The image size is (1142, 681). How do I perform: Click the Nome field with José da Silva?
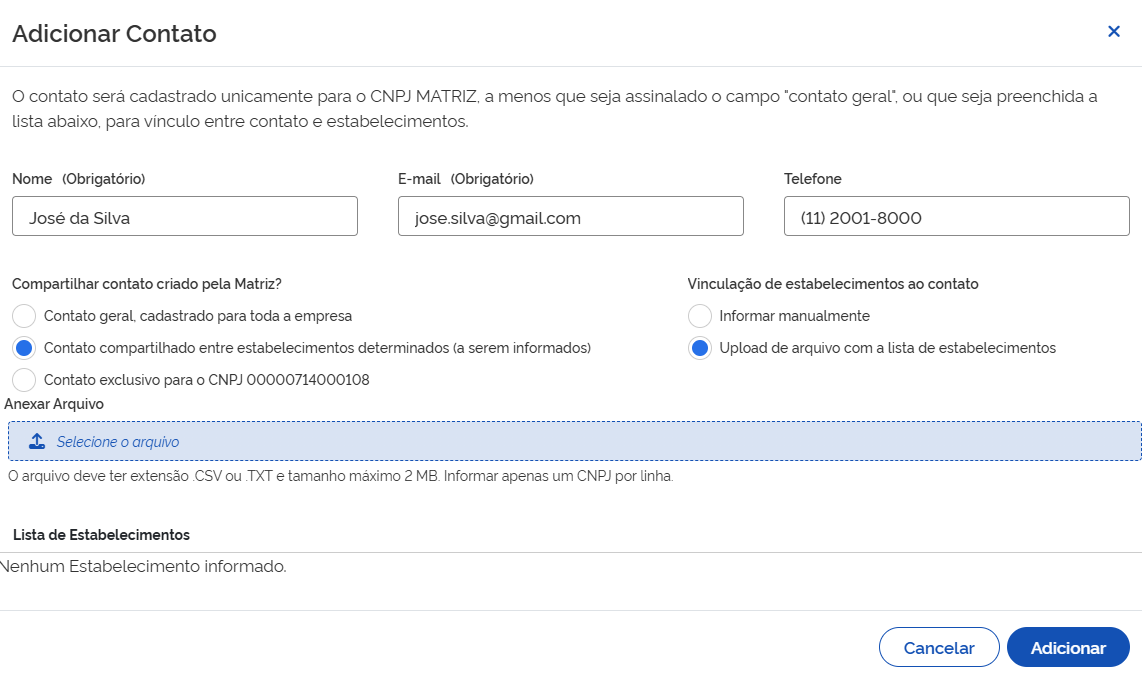(184, 217)
